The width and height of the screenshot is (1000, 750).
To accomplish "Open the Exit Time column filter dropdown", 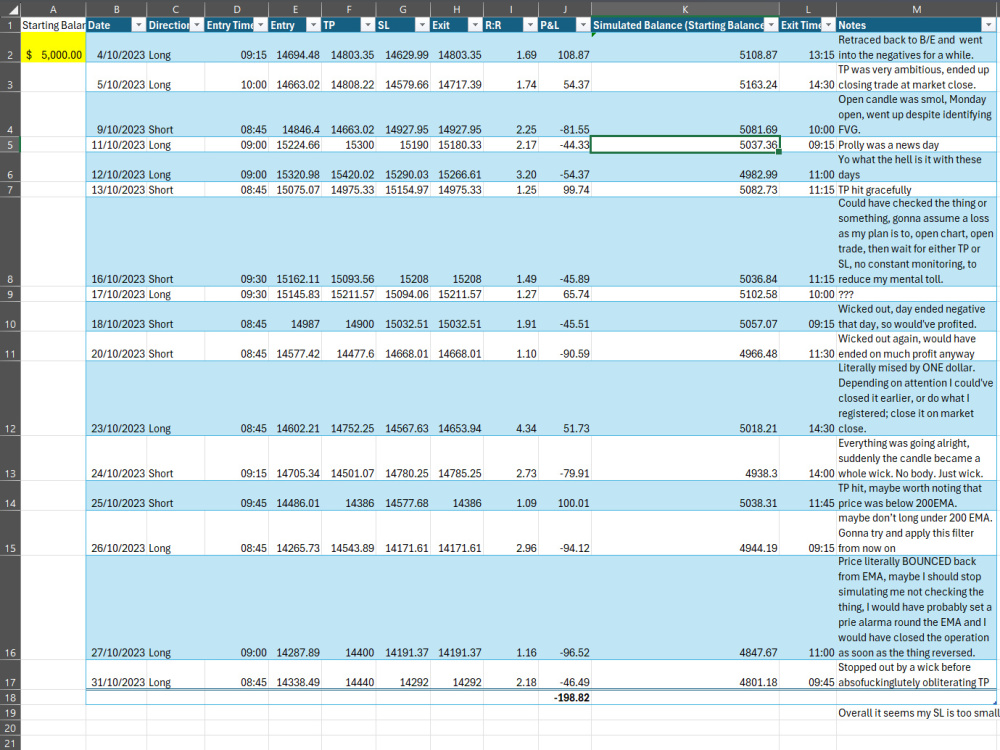I will (x=828, y=25).
